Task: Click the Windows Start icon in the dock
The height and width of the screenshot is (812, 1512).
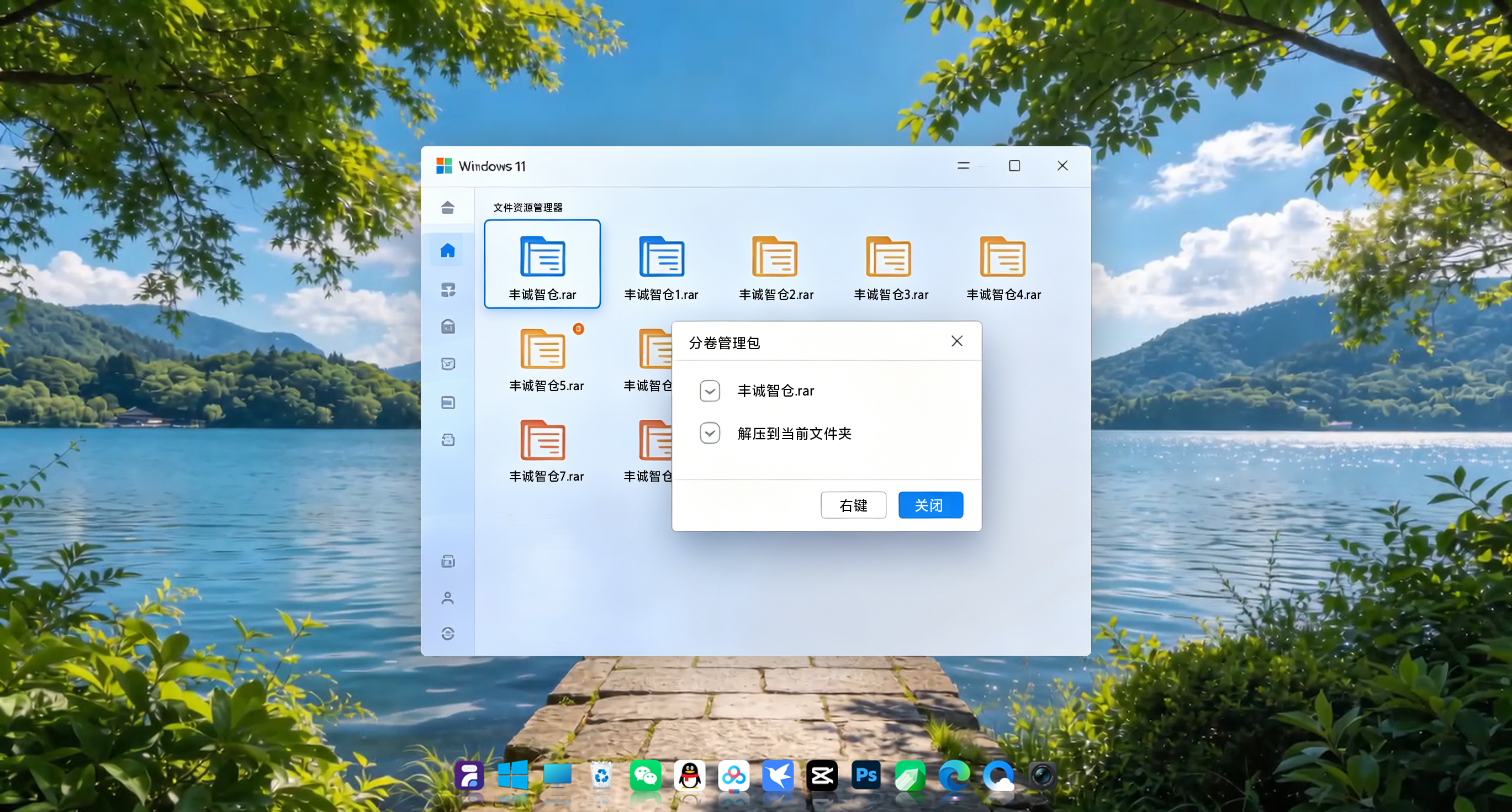Action: [x=513, y=776]
